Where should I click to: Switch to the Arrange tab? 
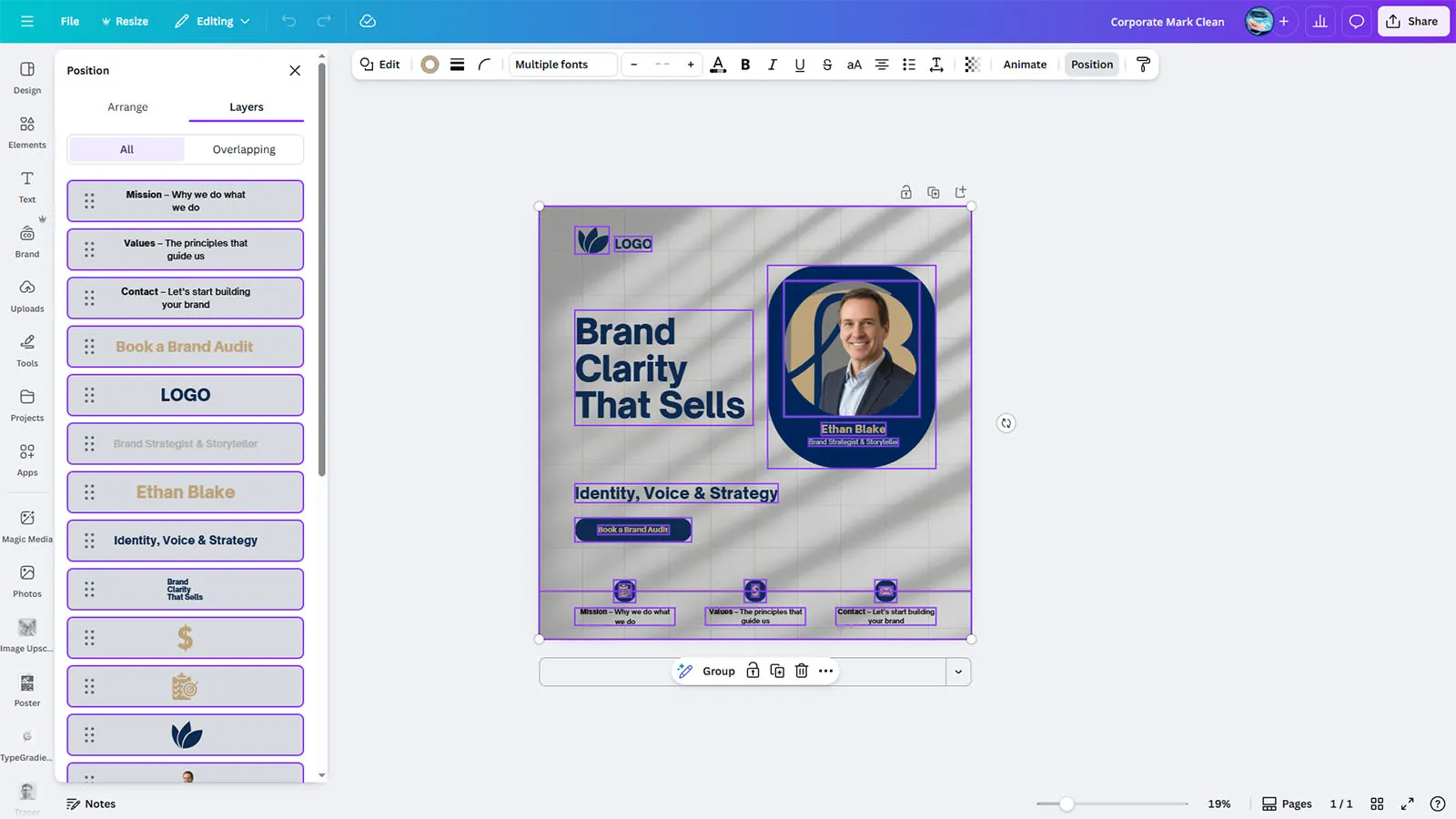[127, 107]
